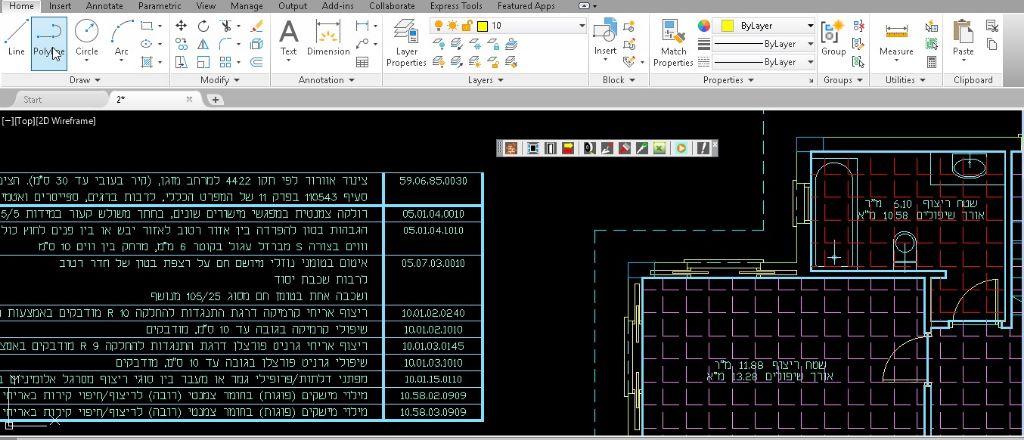The width and height of the screenshot is (1024, 440).
Task: Switch to the Annotate ribbon tab
Action: tap(104, 6)
